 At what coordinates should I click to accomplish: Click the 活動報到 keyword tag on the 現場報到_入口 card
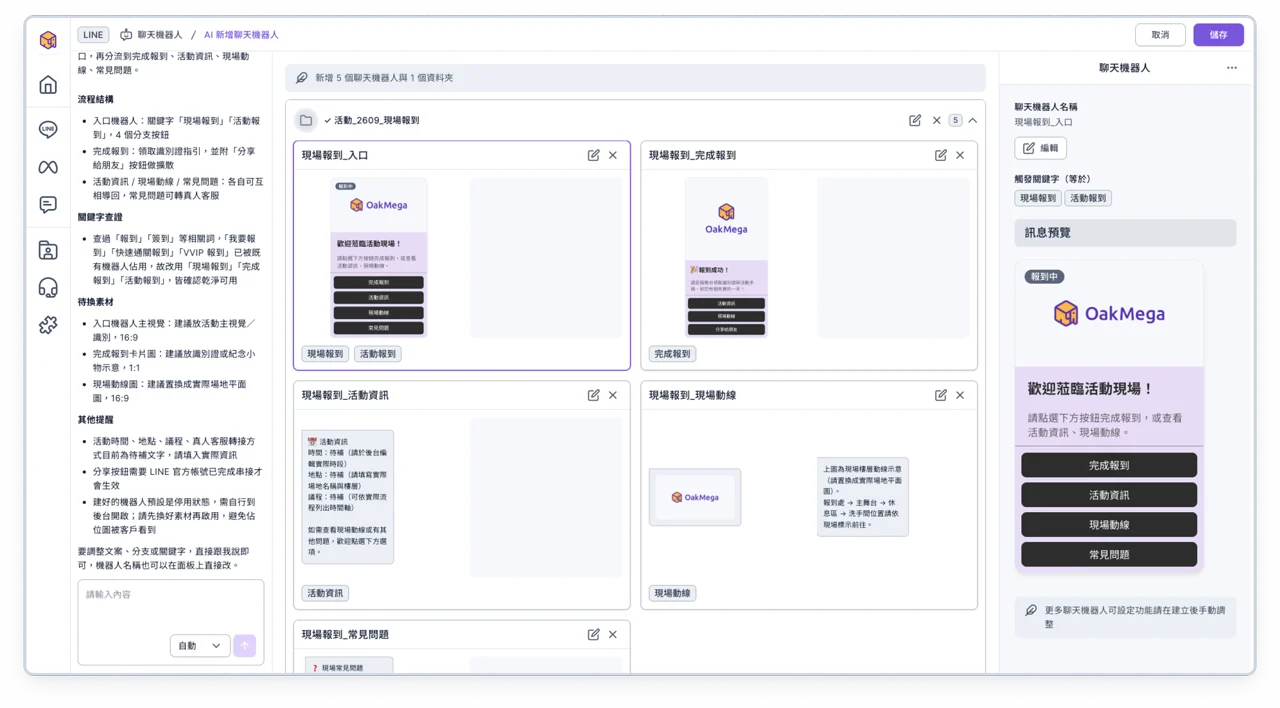377,354
